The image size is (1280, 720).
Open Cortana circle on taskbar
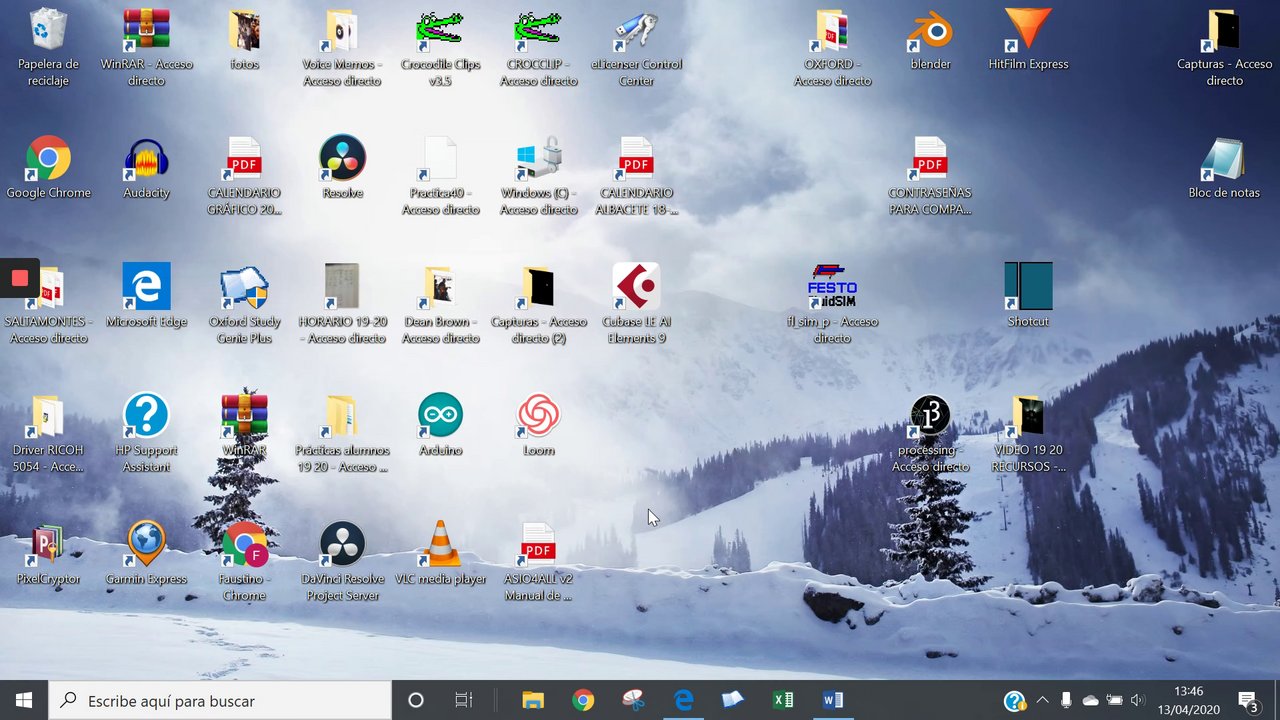tap(416, 700)
